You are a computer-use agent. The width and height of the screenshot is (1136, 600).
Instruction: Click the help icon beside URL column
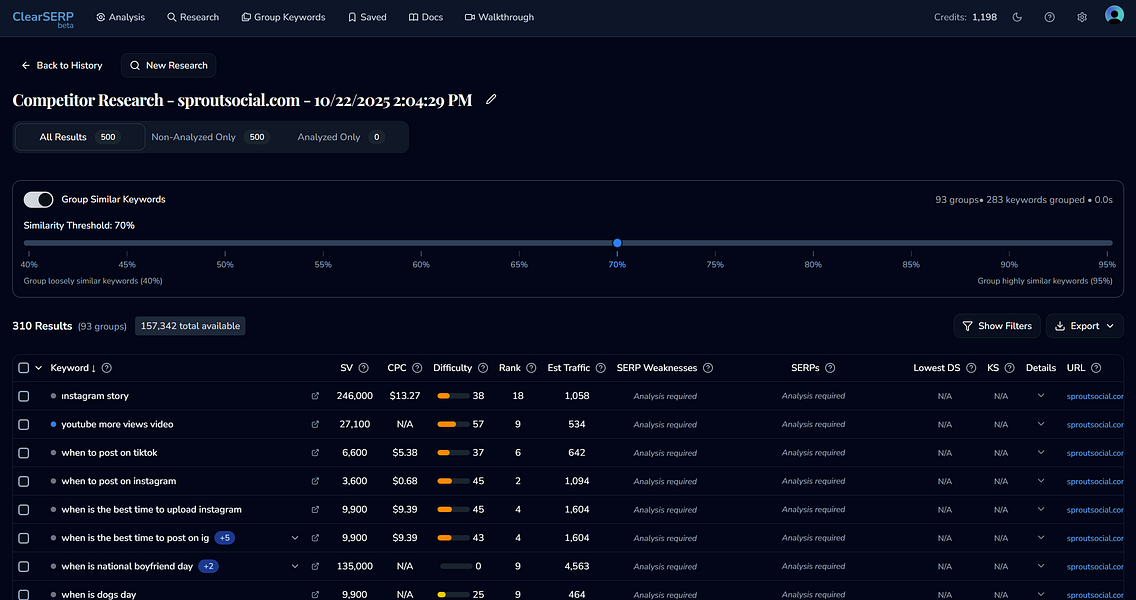1096,368
